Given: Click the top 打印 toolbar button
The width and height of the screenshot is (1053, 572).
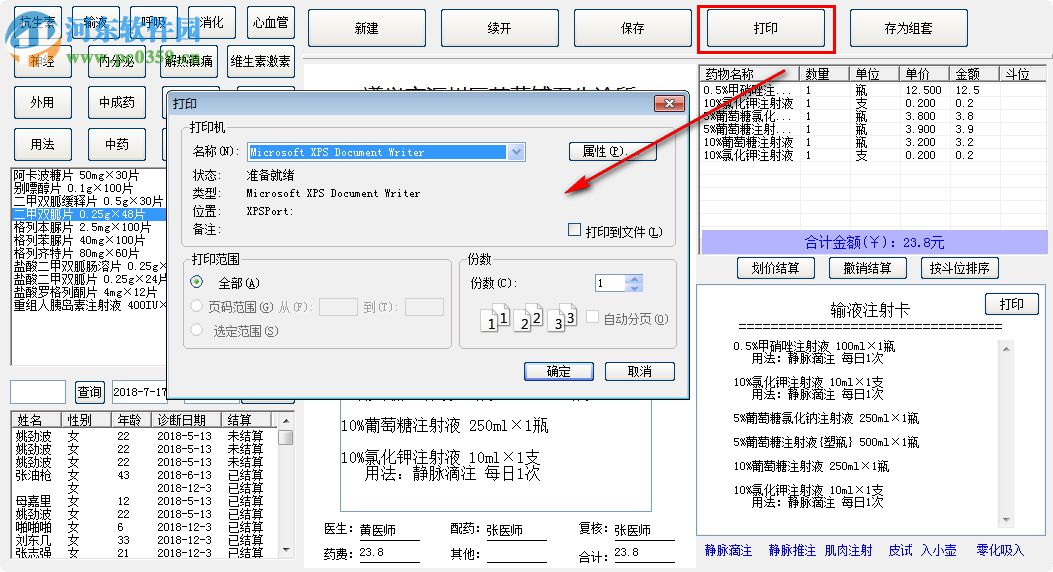Looking at the screenshot, I should (x=766, y=28).
